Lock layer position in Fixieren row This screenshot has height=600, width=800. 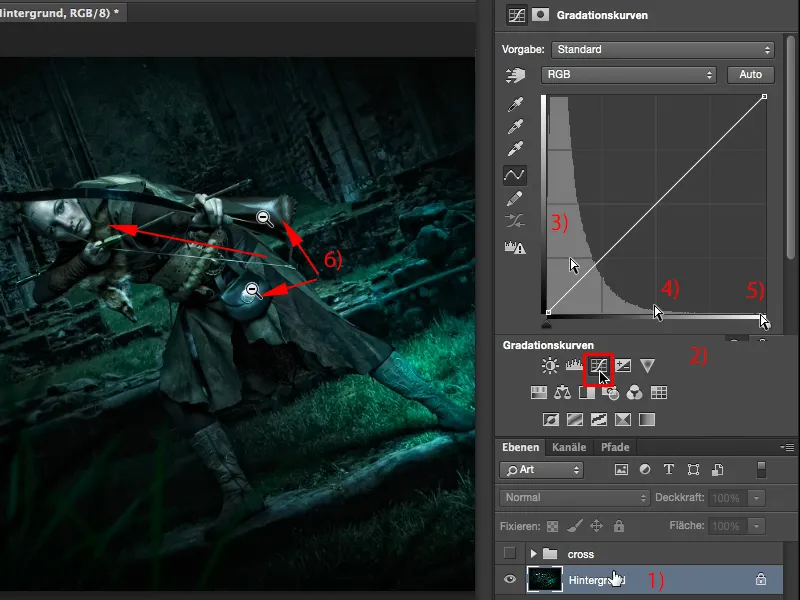[596, 526]
